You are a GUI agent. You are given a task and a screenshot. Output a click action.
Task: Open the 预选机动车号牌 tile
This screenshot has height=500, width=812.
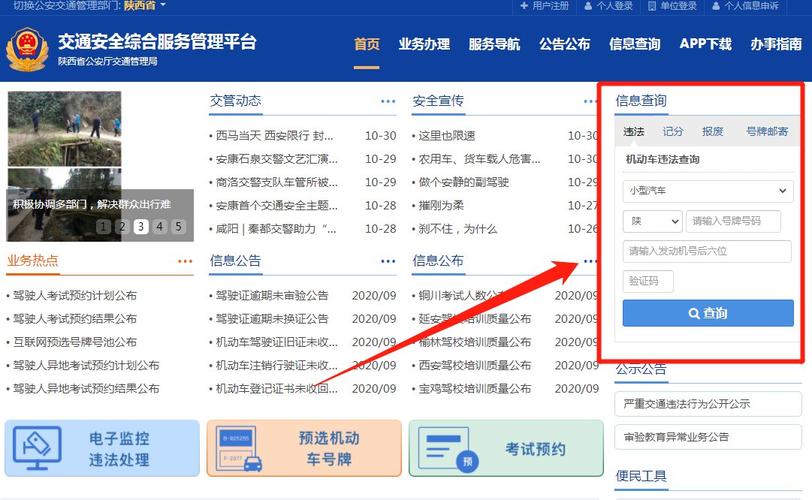[304, 448]
